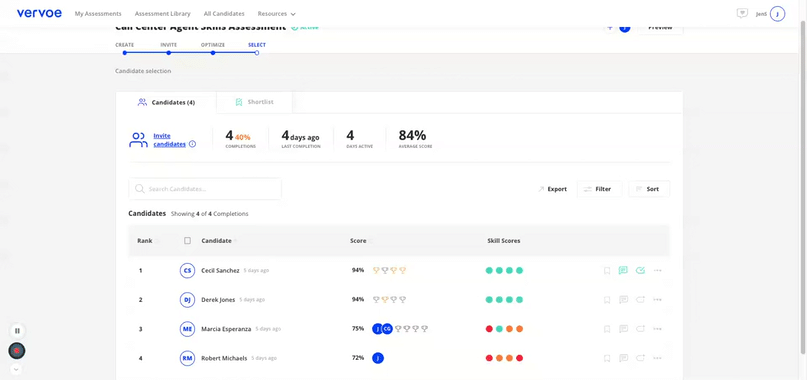Open Robert Michaels candidate name

coord(224,358)
